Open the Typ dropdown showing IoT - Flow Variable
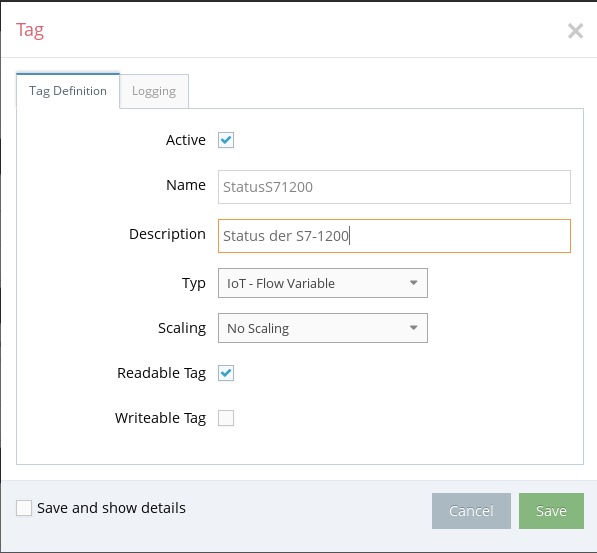597x553 pixels. point(323,283)
